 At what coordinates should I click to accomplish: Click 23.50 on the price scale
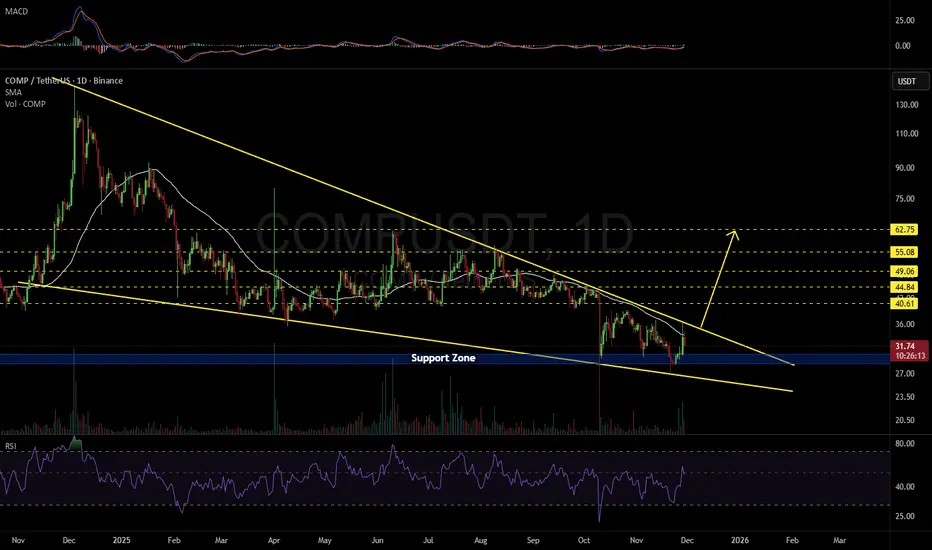tap(905, 397)
